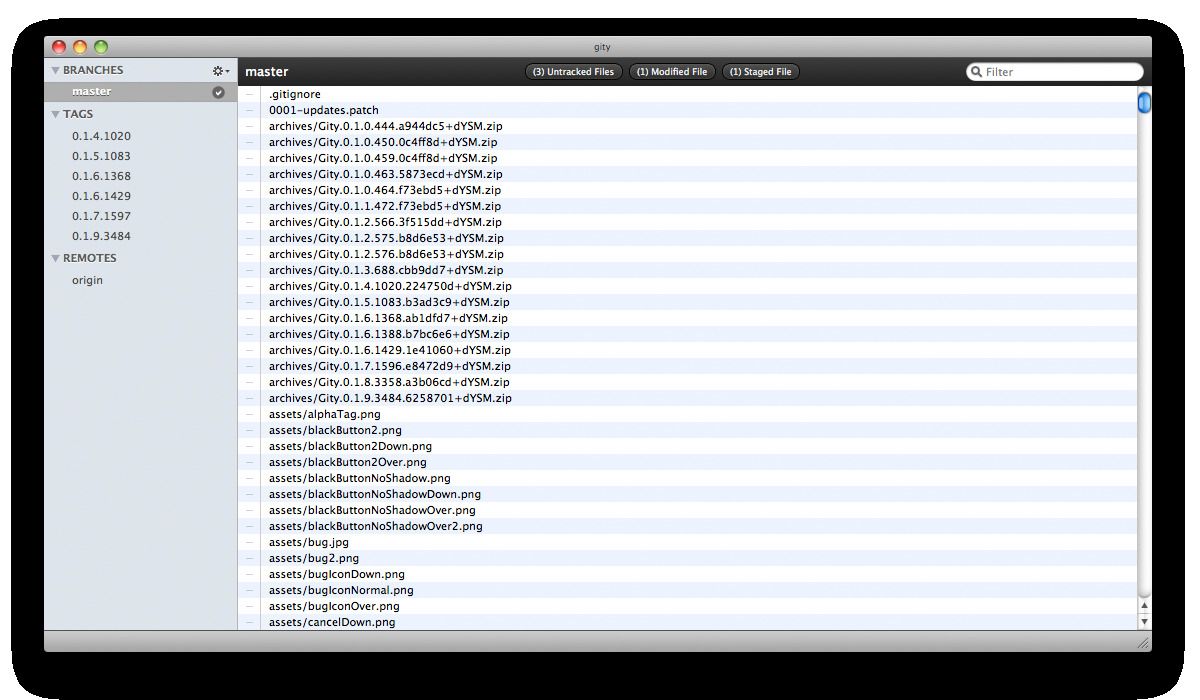The image size is (1200, 700).
Task: Collapse the TAGS section
Action: coord(56,113)
